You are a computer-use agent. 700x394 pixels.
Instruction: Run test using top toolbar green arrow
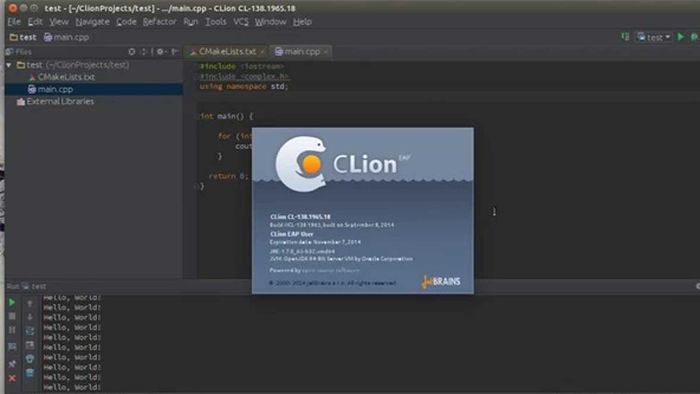681,37
